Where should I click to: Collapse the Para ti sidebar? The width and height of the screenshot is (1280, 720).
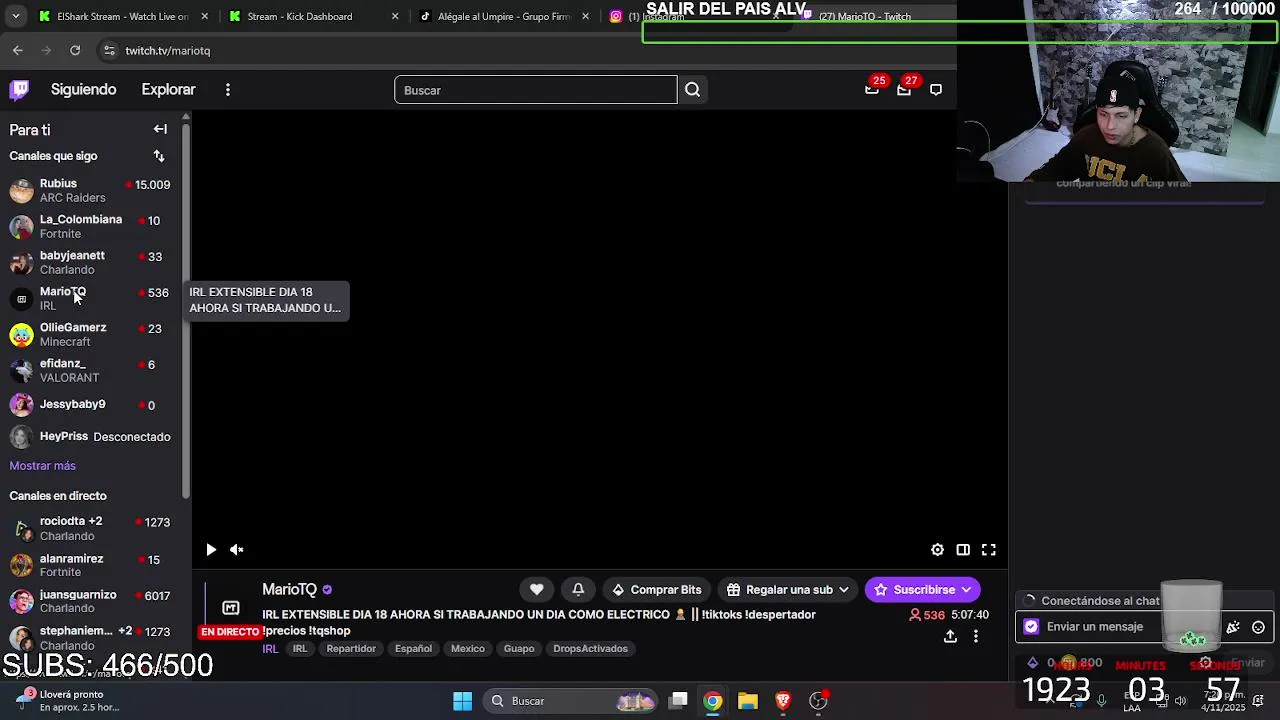[160, 129]
